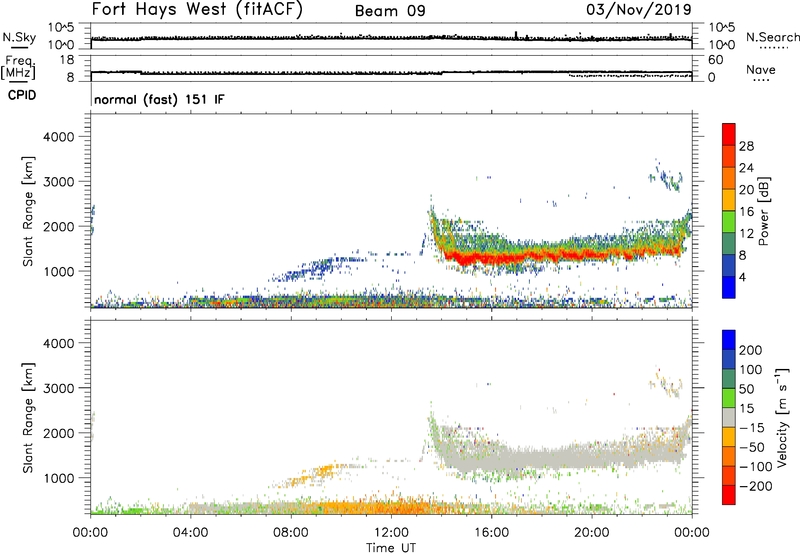Pick the red top segment of power colorbar
The width and height of the screenshot is (800, 554).
(729, 135)
